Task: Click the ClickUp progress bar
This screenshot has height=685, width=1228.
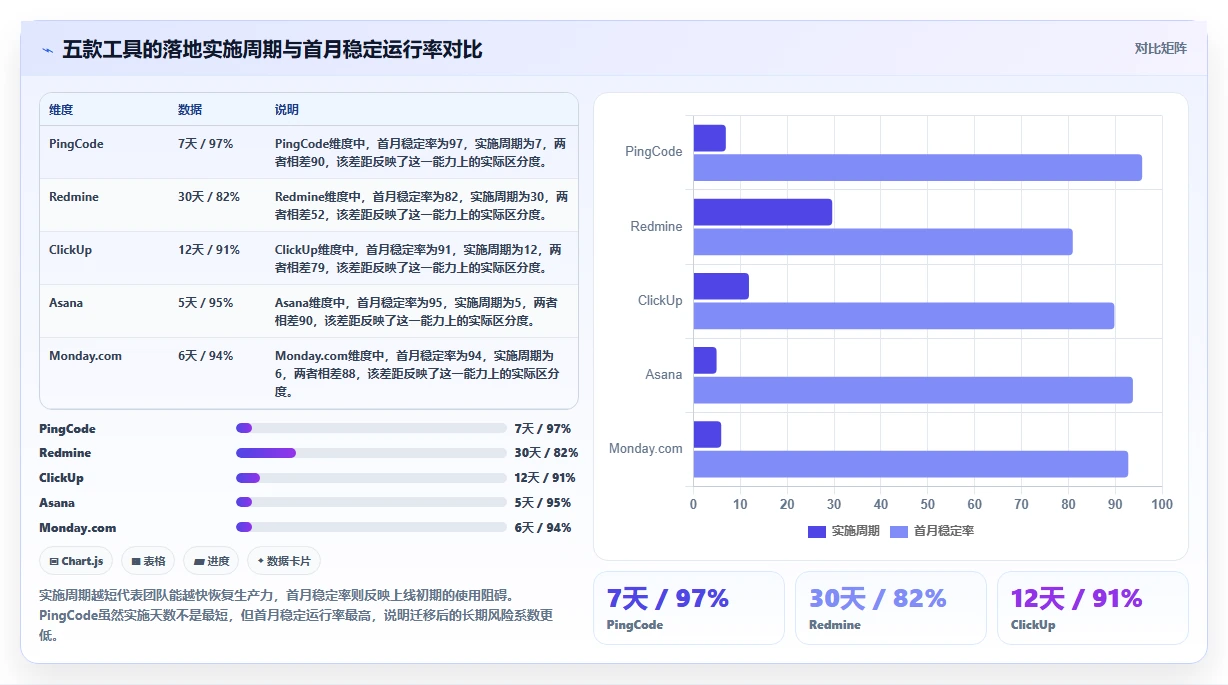Action: coord(371,478)
